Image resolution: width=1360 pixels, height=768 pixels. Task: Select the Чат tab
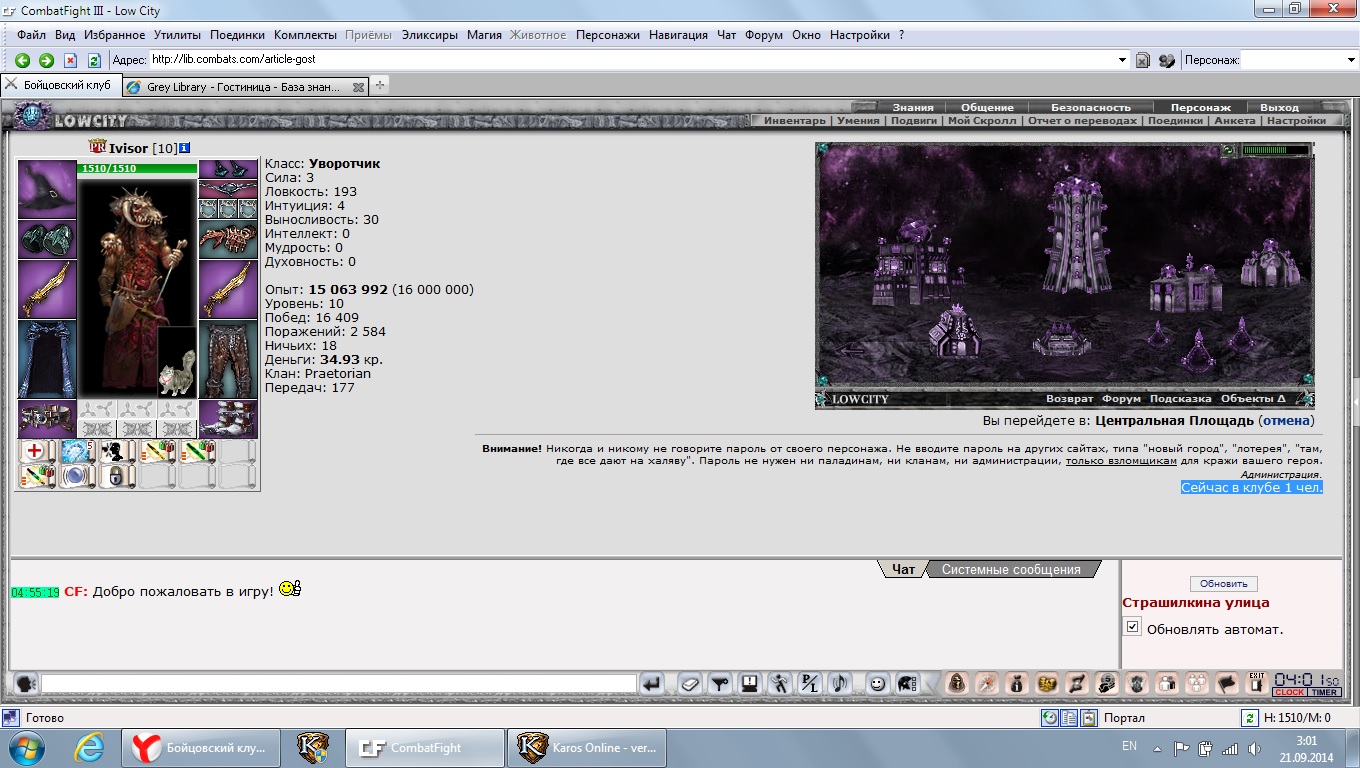point(903,569)
